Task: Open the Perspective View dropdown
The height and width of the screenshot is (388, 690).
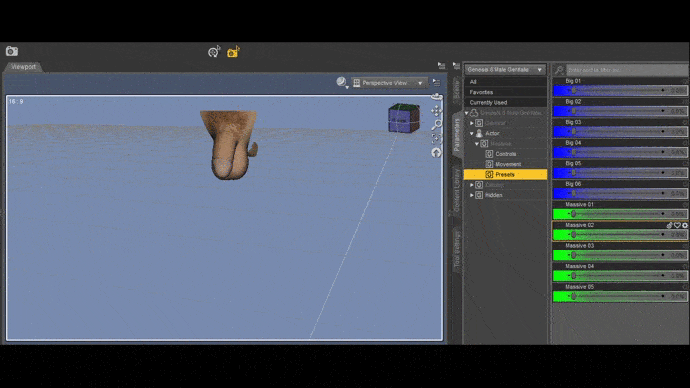Action: tap(389, 83)
